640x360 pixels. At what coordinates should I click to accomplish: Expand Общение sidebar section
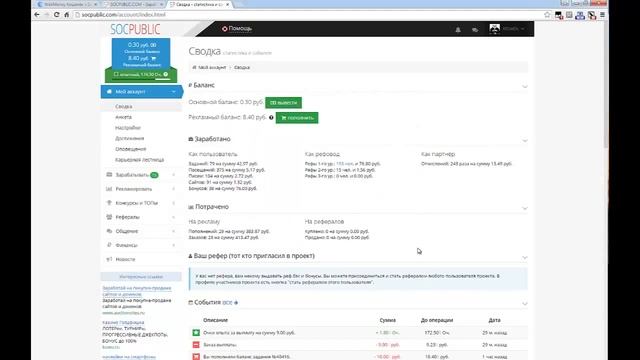pos(142,231)
